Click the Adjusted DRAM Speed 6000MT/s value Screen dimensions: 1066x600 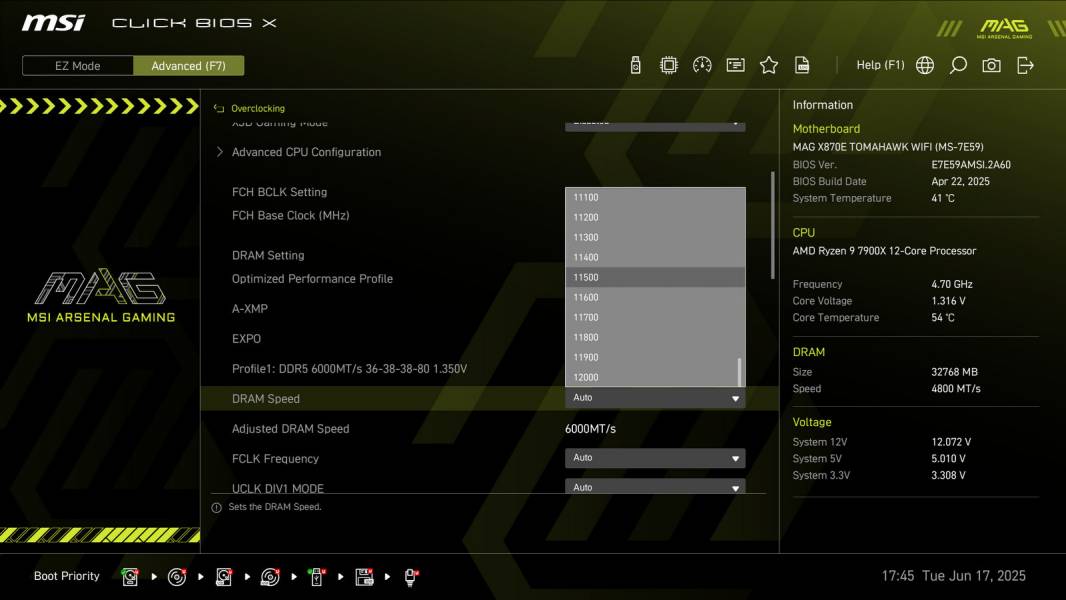pyautogui.click(x=590, y=429)
